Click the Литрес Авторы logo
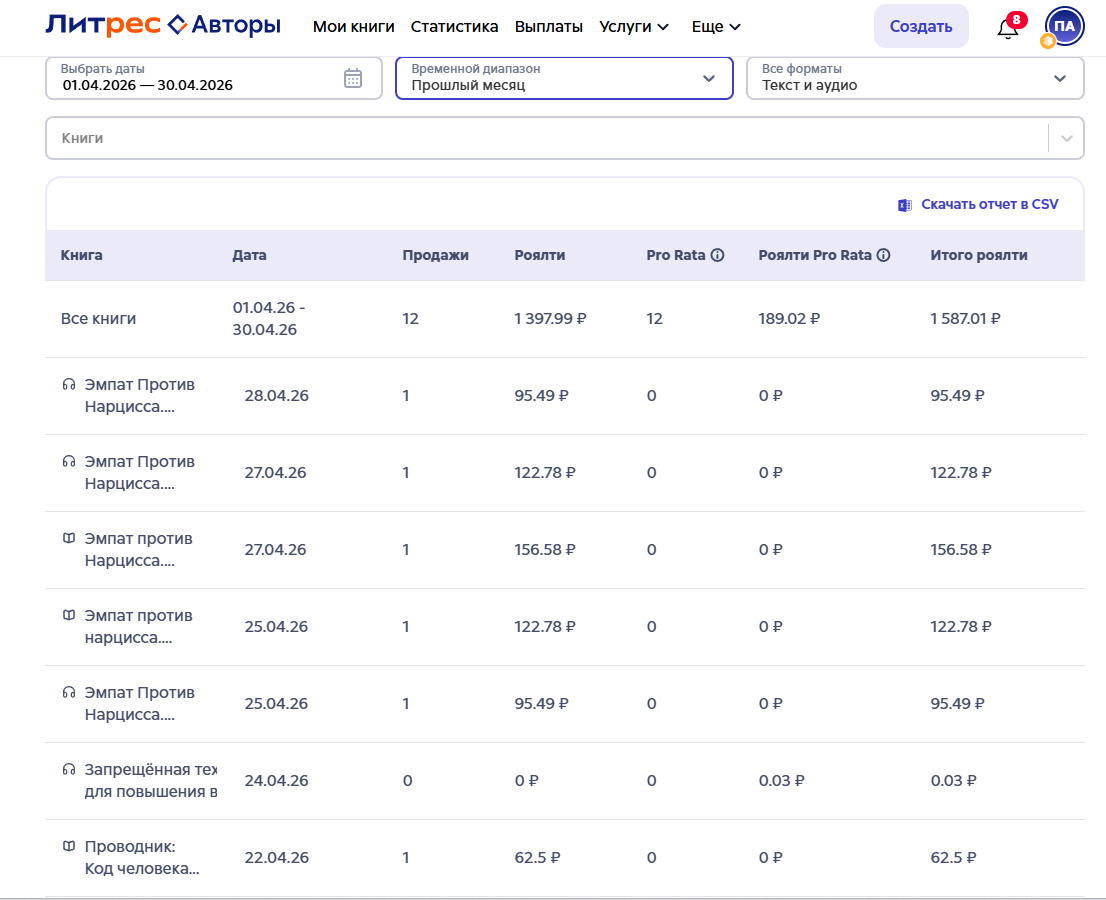 pos(163,25)
